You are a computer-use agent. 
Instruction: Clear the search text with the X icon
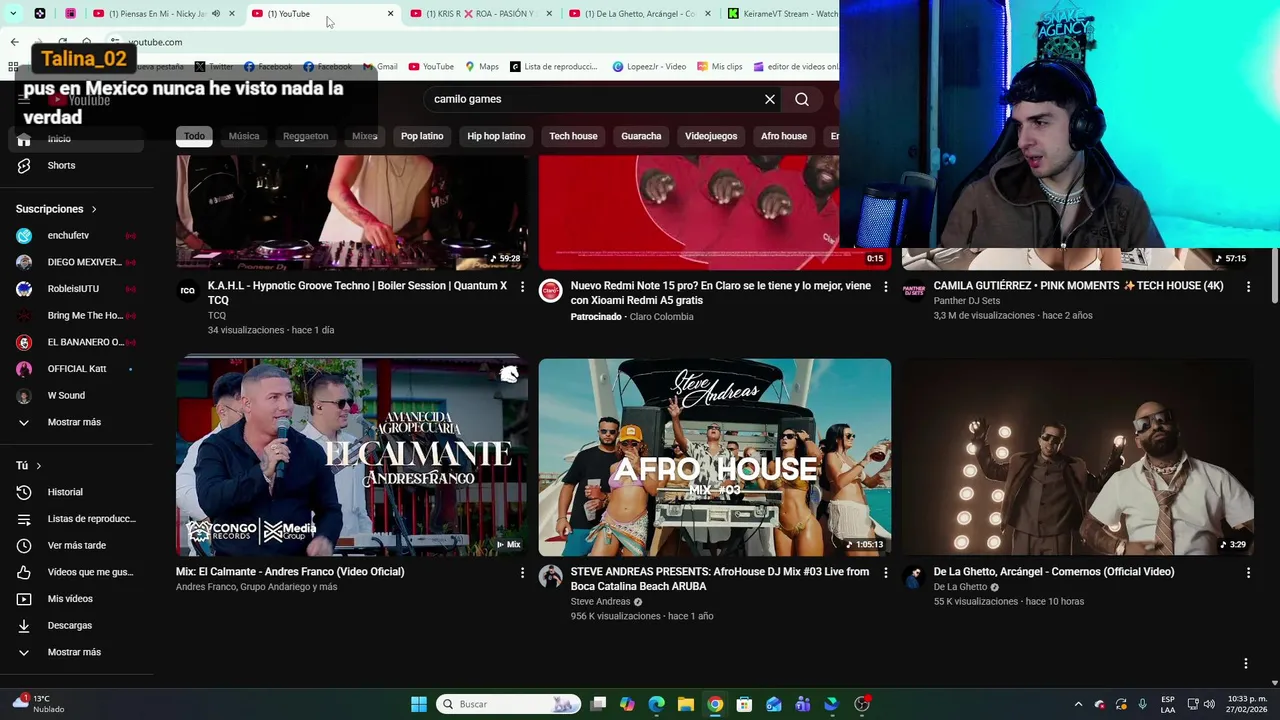click(770, 99)
